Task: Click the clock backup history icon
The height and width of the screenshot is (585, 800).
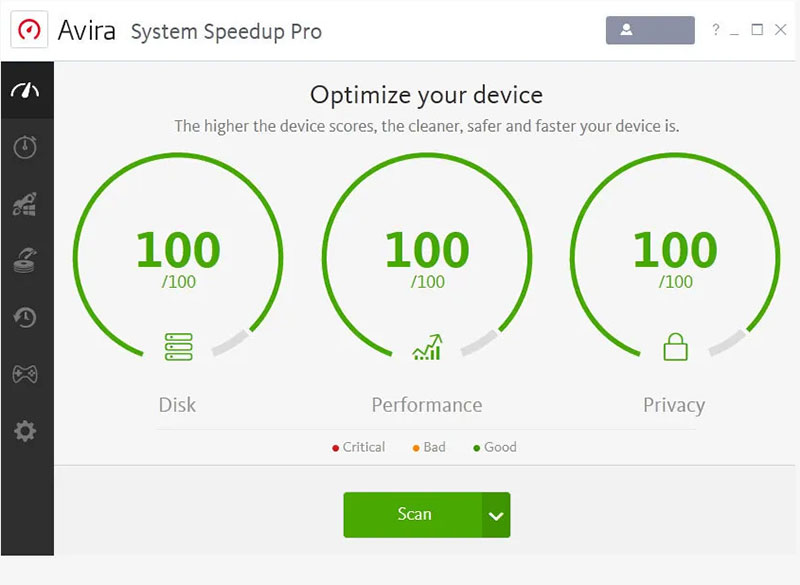Action: click(26, 318)
